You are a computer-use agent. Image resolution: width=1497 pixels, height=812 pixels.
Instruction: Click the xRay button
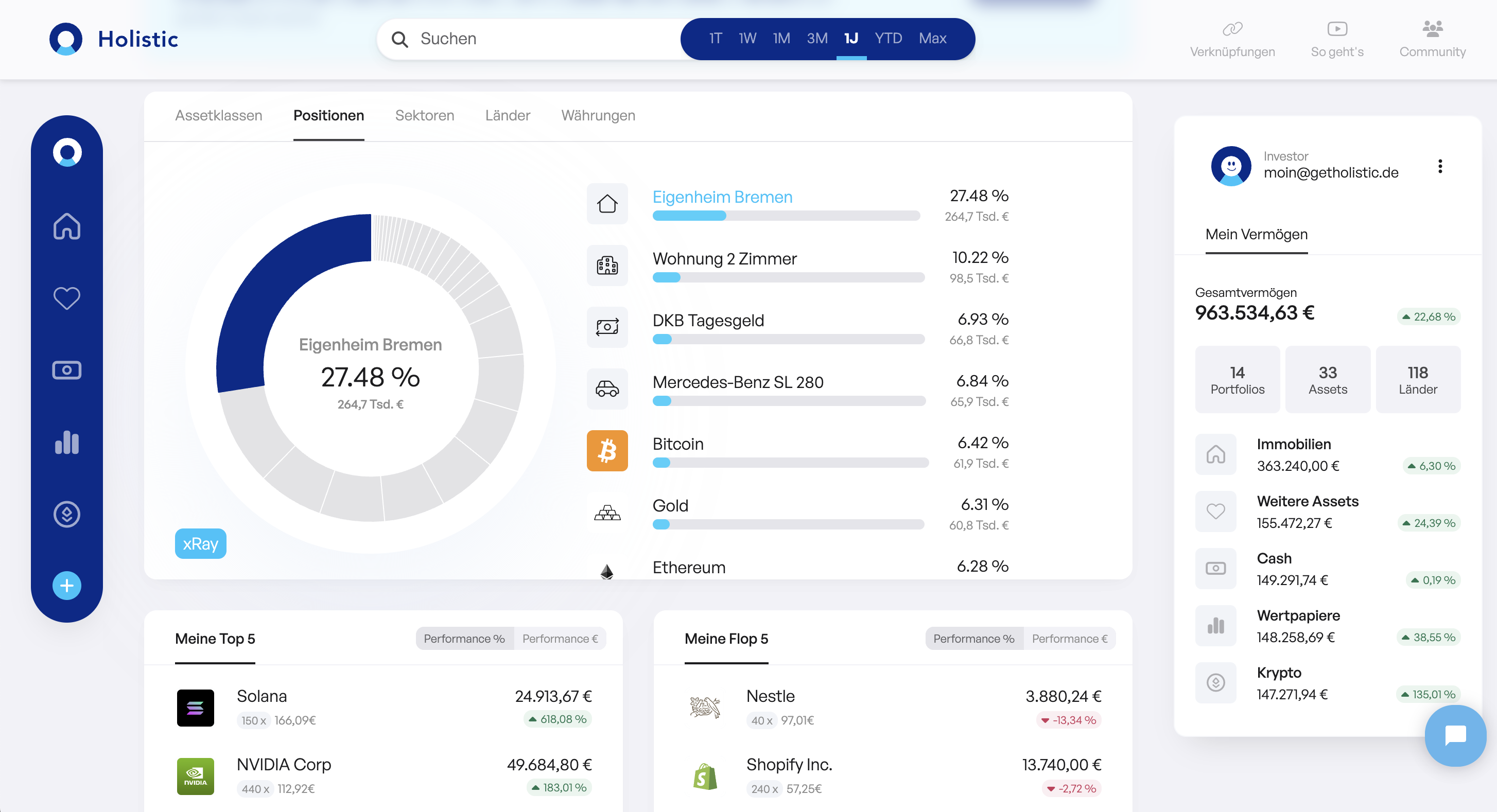pyautogui.click(x=200, y=544)
